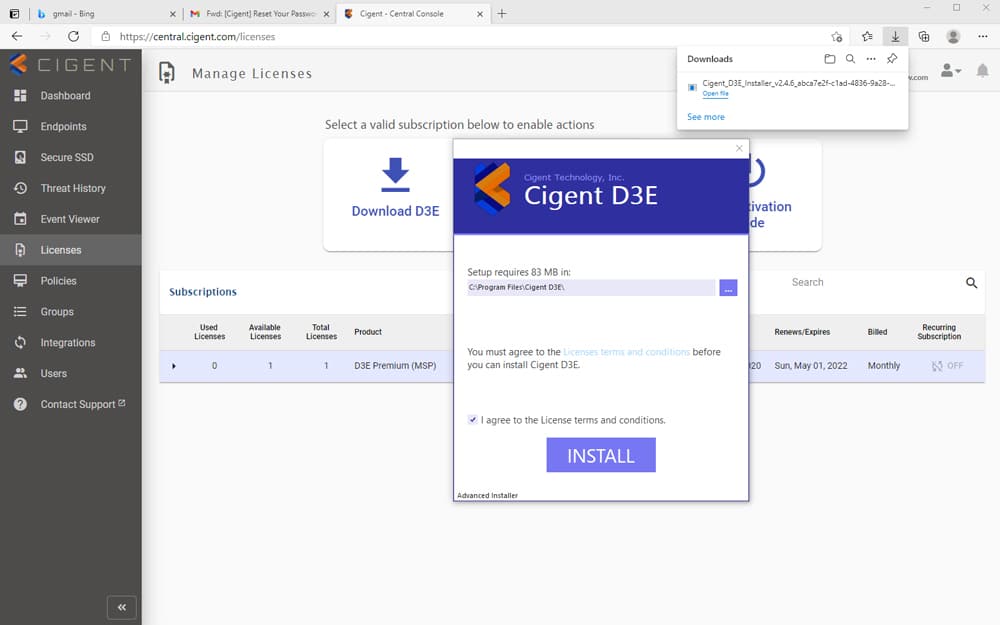The image size is (1000, 625).
Task: Open user account dropdown menu
Action: (x=951, y=71)
